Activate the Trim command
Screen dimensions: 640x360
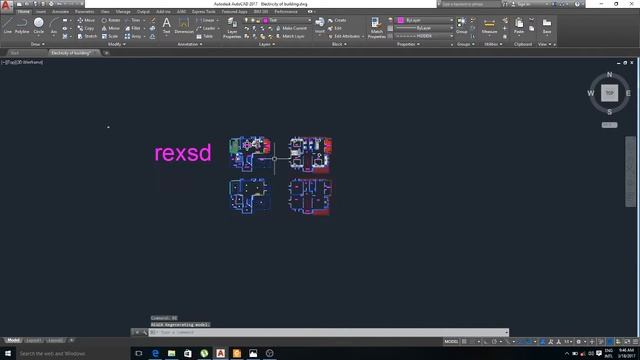click(x=133, y=20)
